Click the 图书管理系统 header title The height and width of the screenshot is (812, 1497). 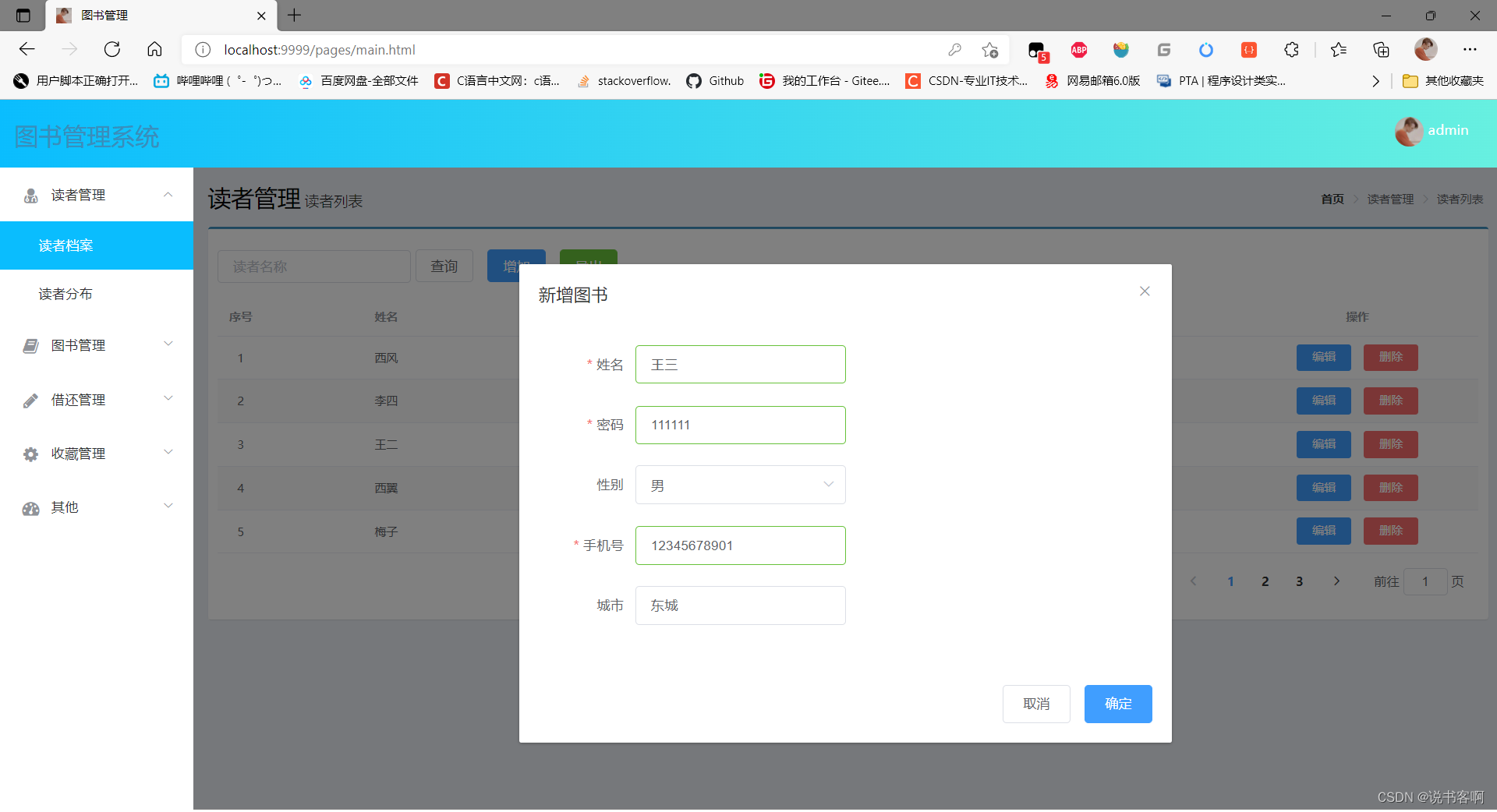87,137
